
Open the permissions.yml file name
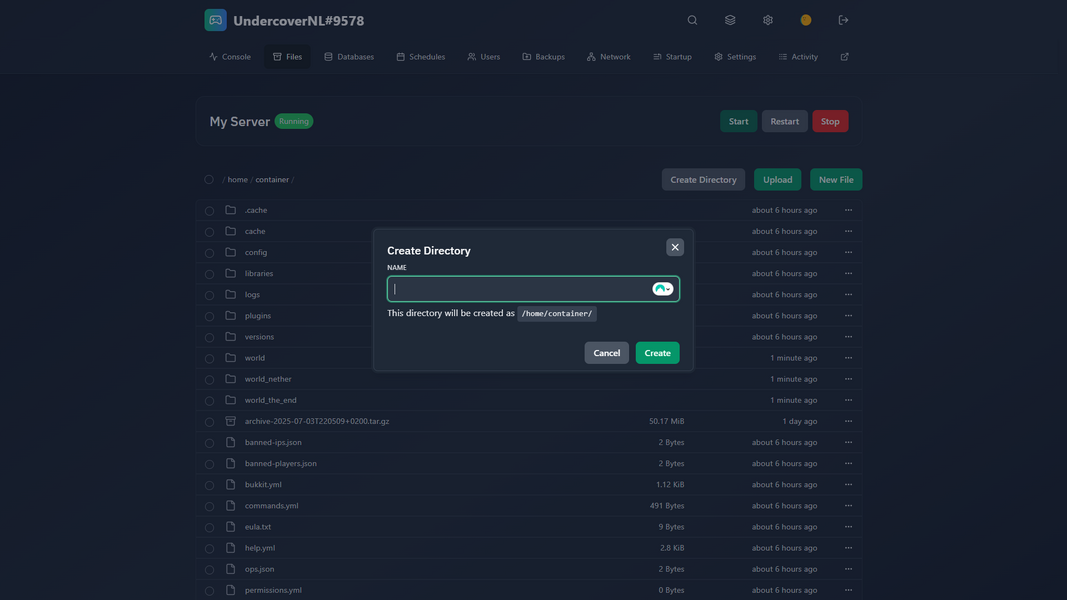273,590
